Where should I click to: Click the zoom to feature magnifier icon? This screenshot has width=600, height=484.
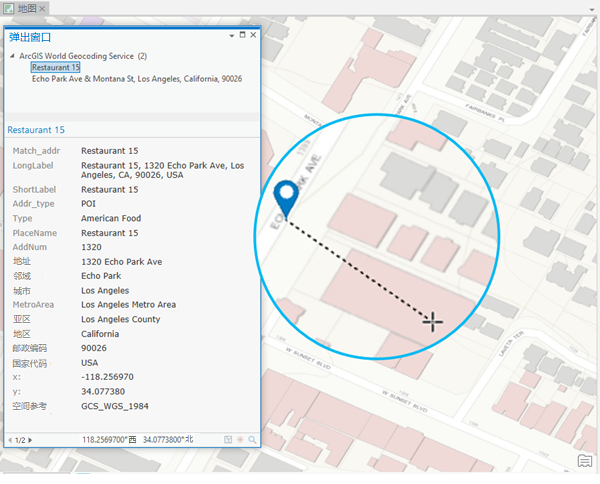click(x=252, y=440)
